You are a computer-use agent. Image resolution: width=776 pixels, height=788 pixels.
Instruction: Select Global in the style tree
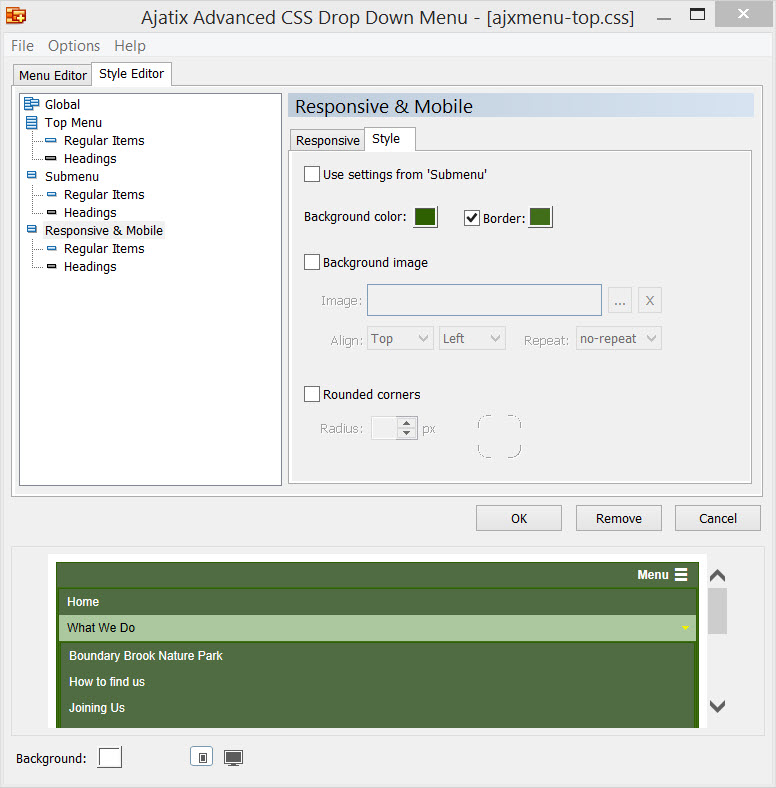pos(62,104)
